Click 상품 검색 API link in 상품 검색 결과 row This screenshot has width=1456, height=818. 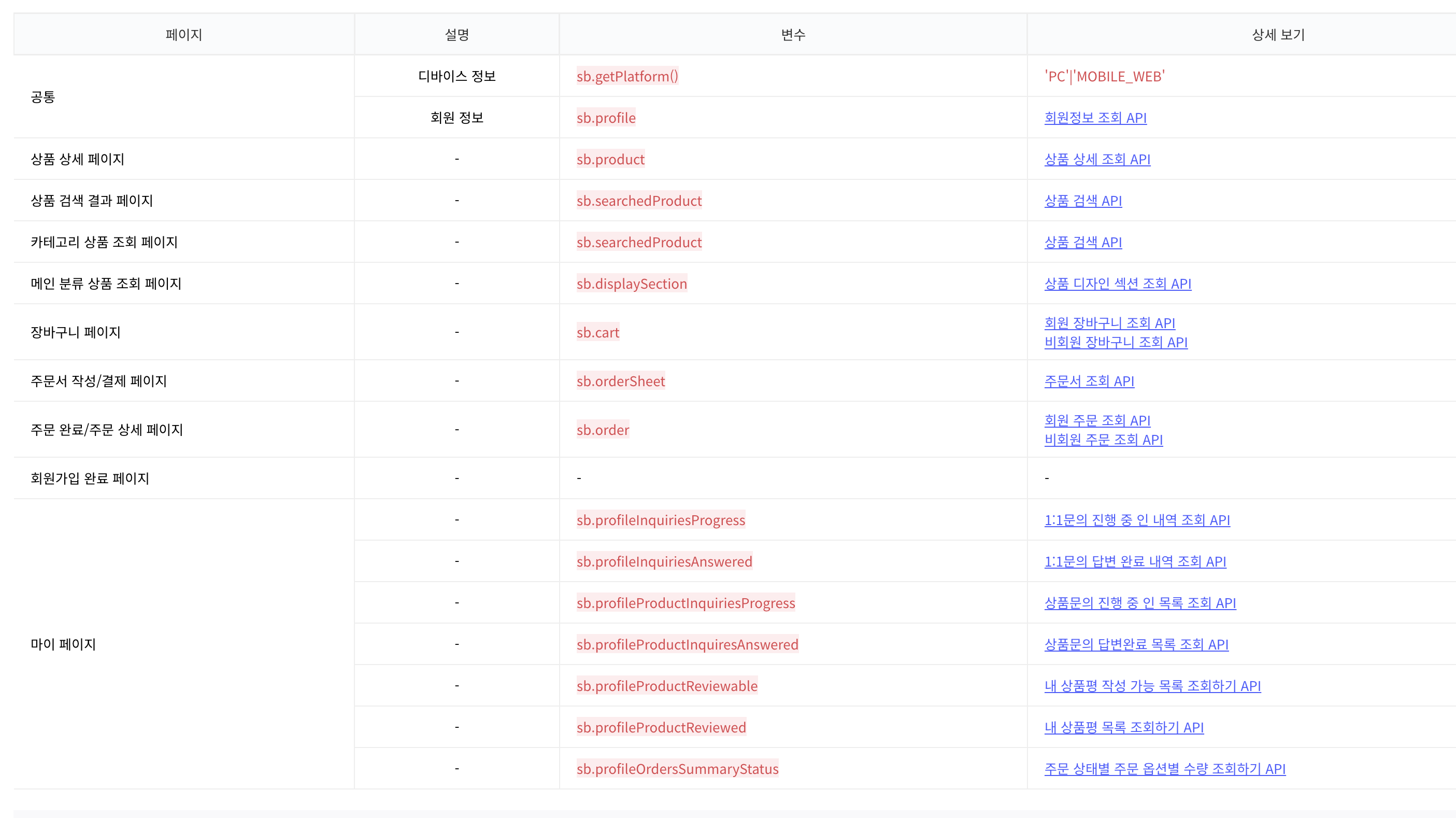(x=1082, y=201)
